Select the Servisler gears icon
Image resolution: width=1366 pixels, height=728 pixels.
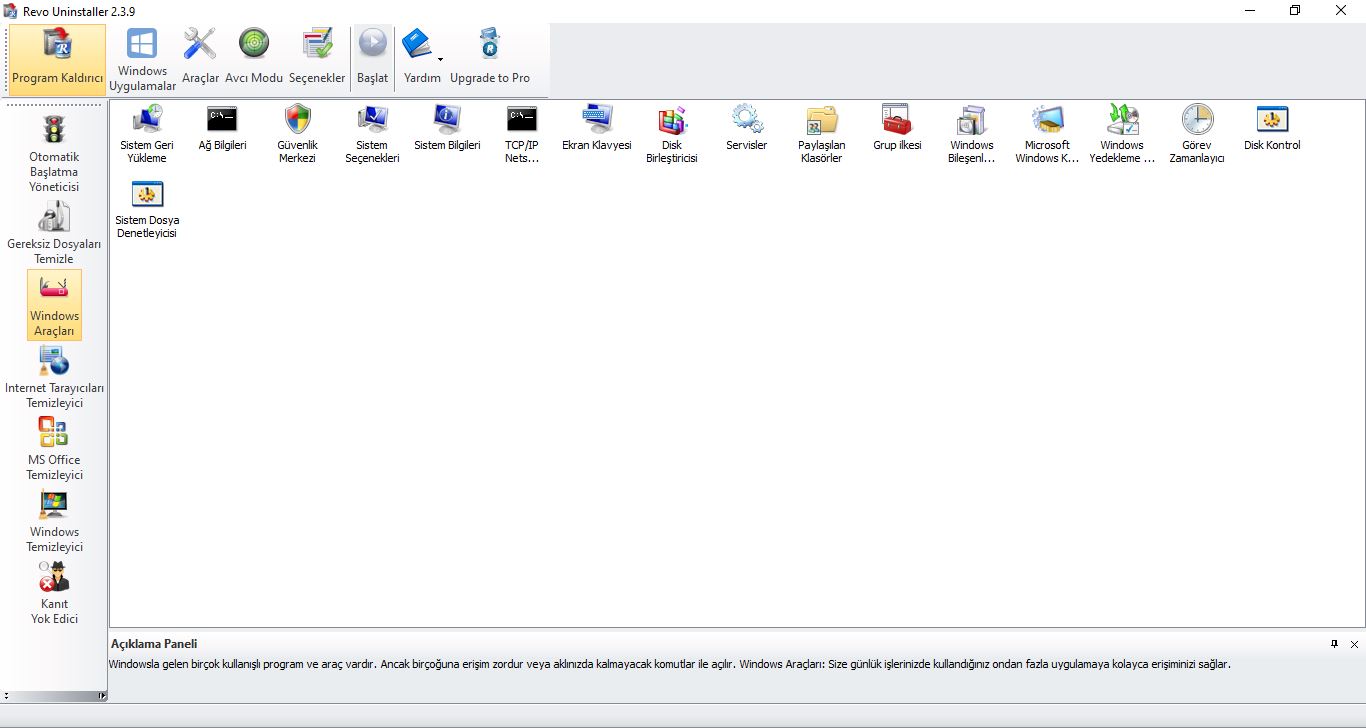click(746, 120)
